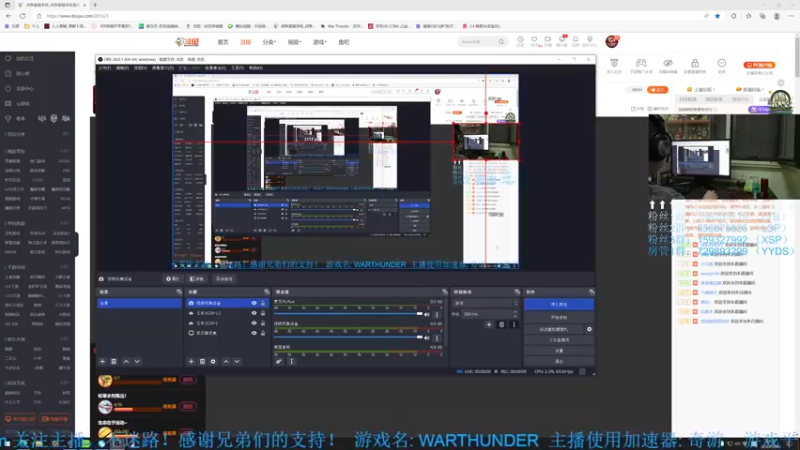The height and width of the screenshot is (450, 800).
Task: Move source down with arrow in Sources panel
Action: [x=237, y=361]
